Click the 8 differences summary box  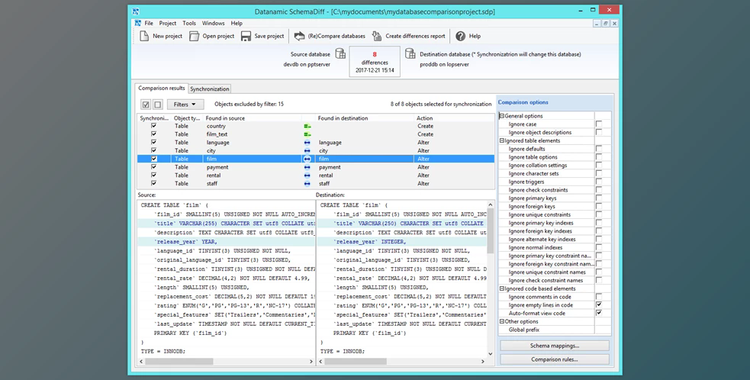click(x=375, y=61)
